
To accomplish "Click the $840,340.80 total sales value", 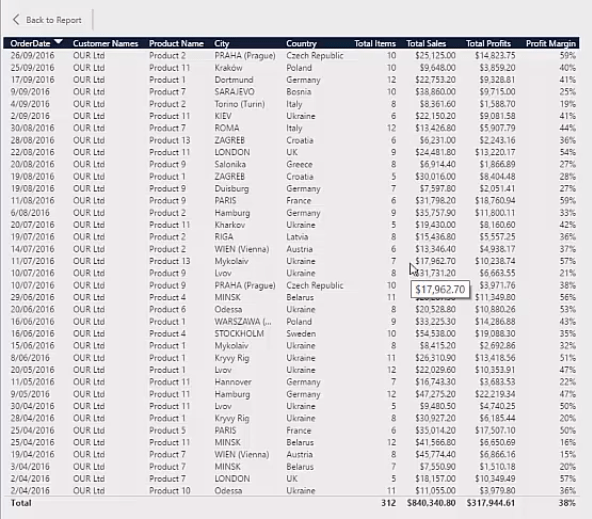I will [x=431, y=503].
